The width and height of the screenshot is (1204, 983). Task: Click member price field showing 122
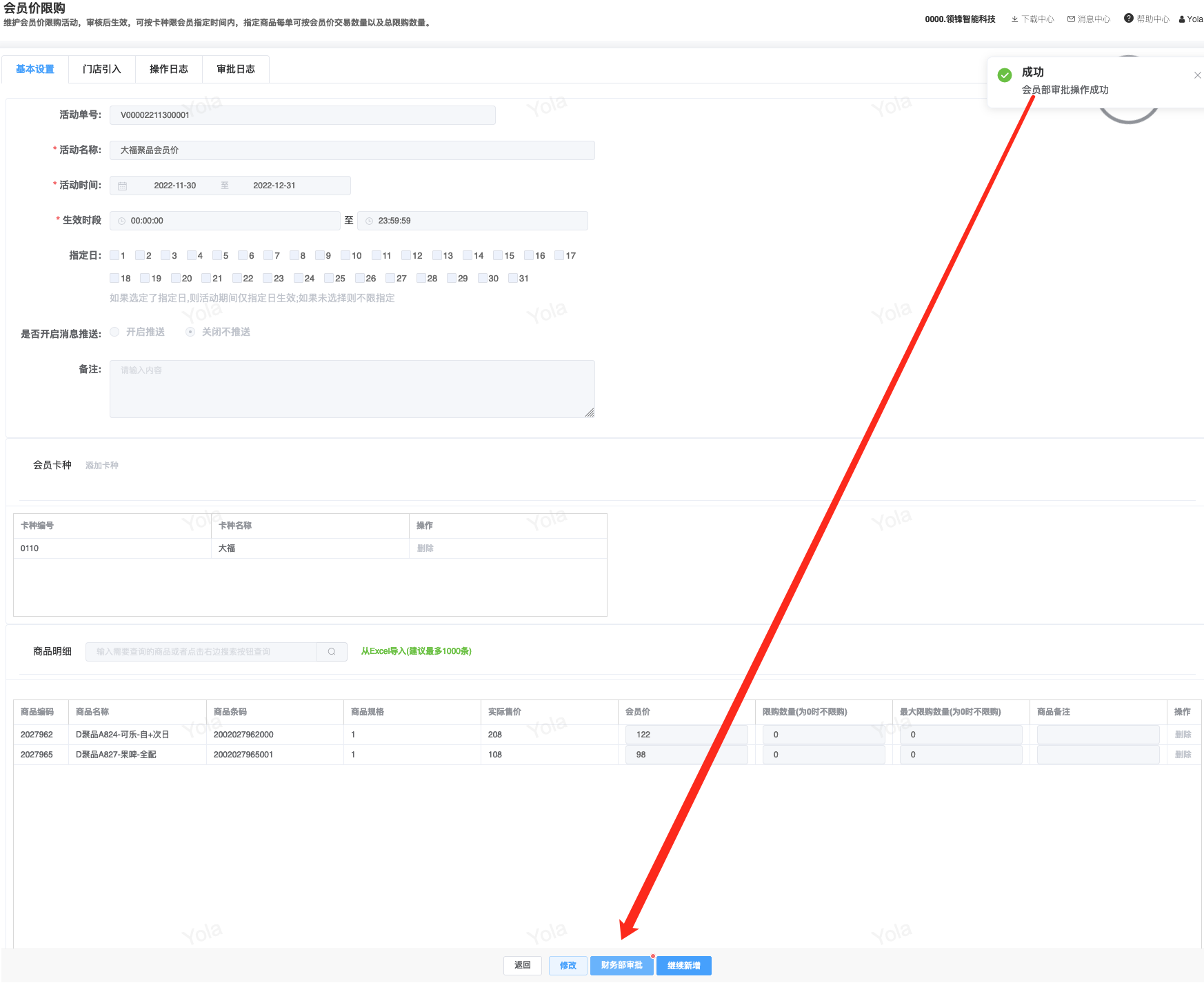[687, 735]
